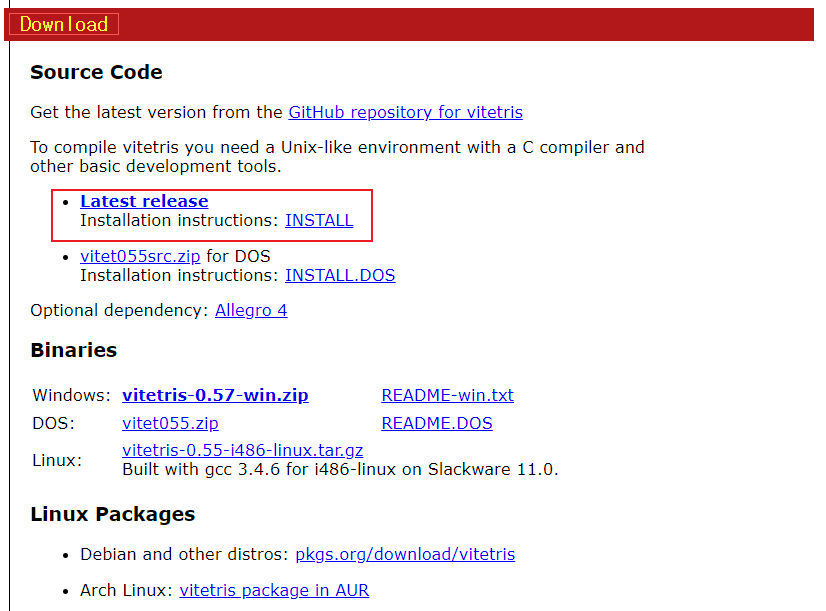
Task: Click 'Built with gcc 3.4.6' description text
Action: [x=340, y=469]
